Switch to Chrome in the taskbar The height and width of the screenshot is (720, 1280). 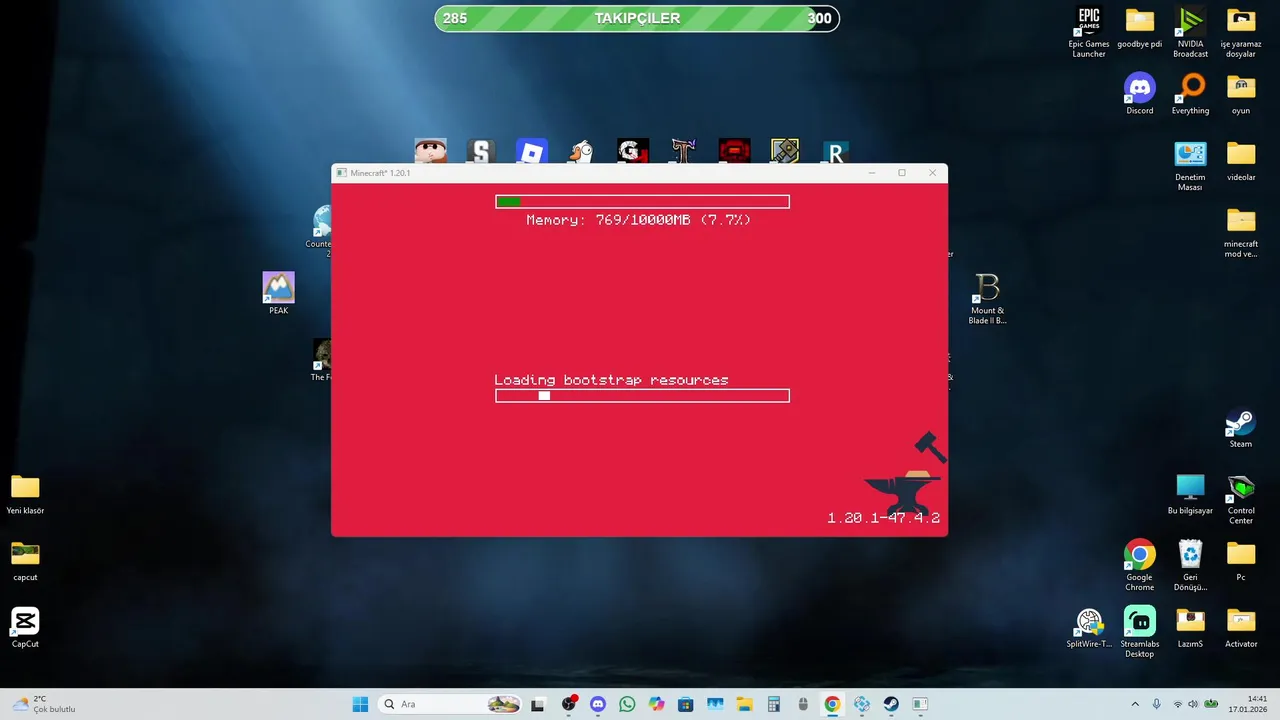click(832, 704)
